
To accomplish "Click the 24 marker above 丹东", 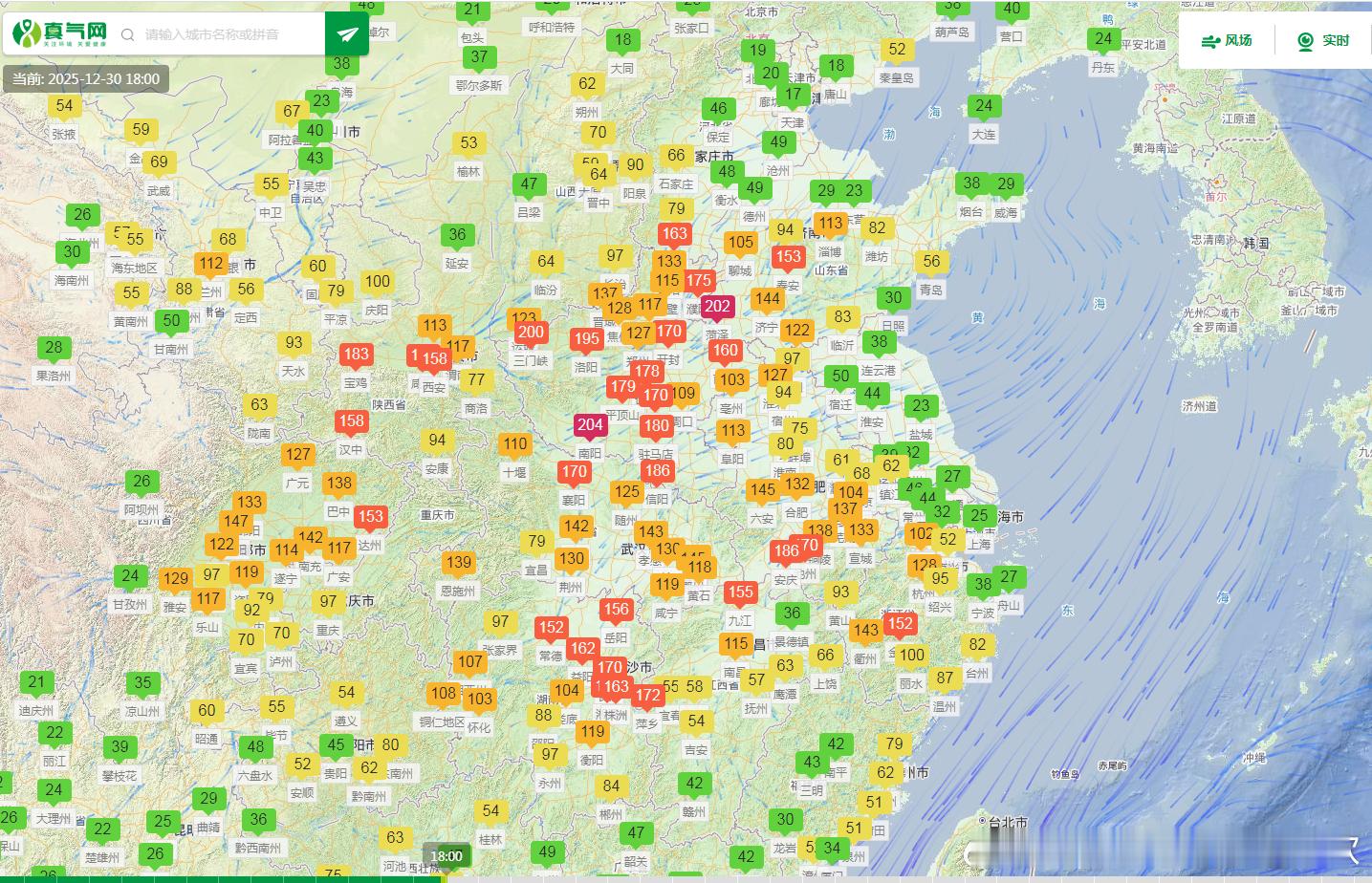I will pos(1103,39).
